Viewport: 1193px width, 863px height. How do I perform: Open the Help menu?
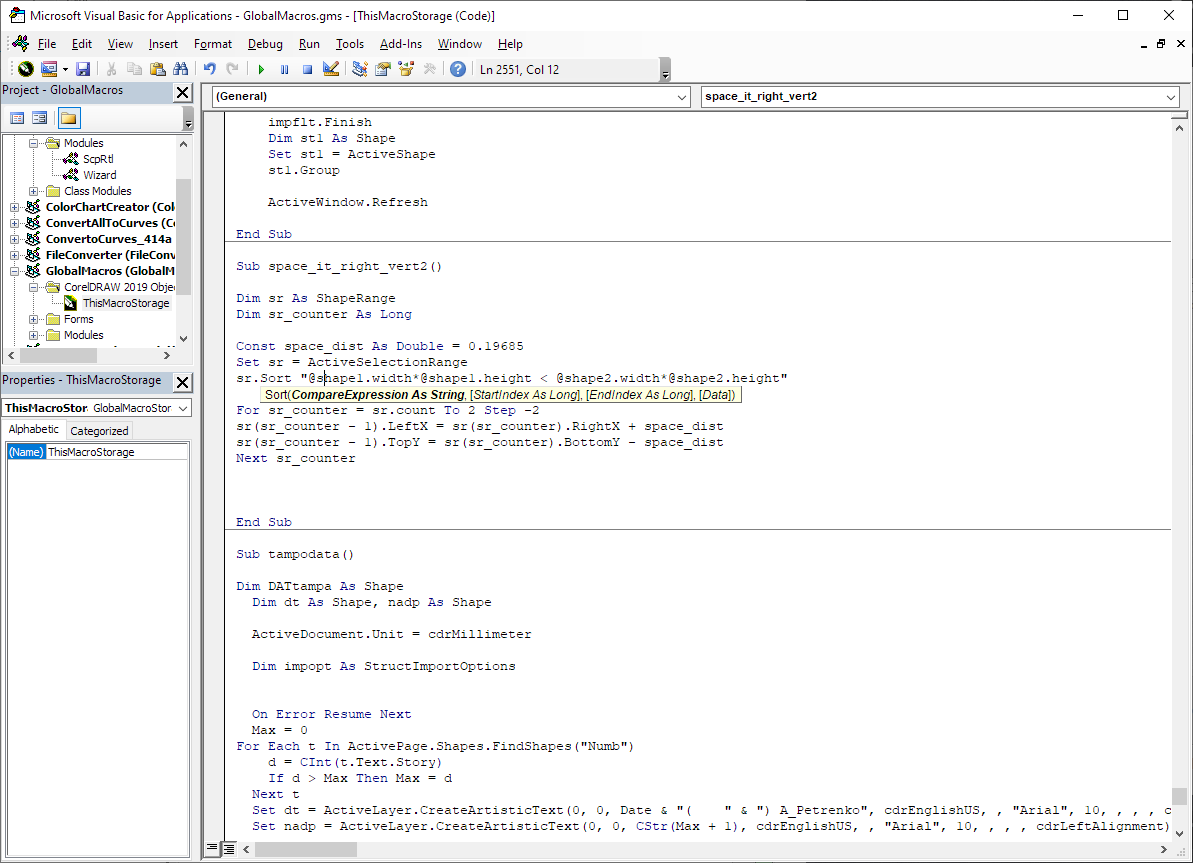[510, 44]
